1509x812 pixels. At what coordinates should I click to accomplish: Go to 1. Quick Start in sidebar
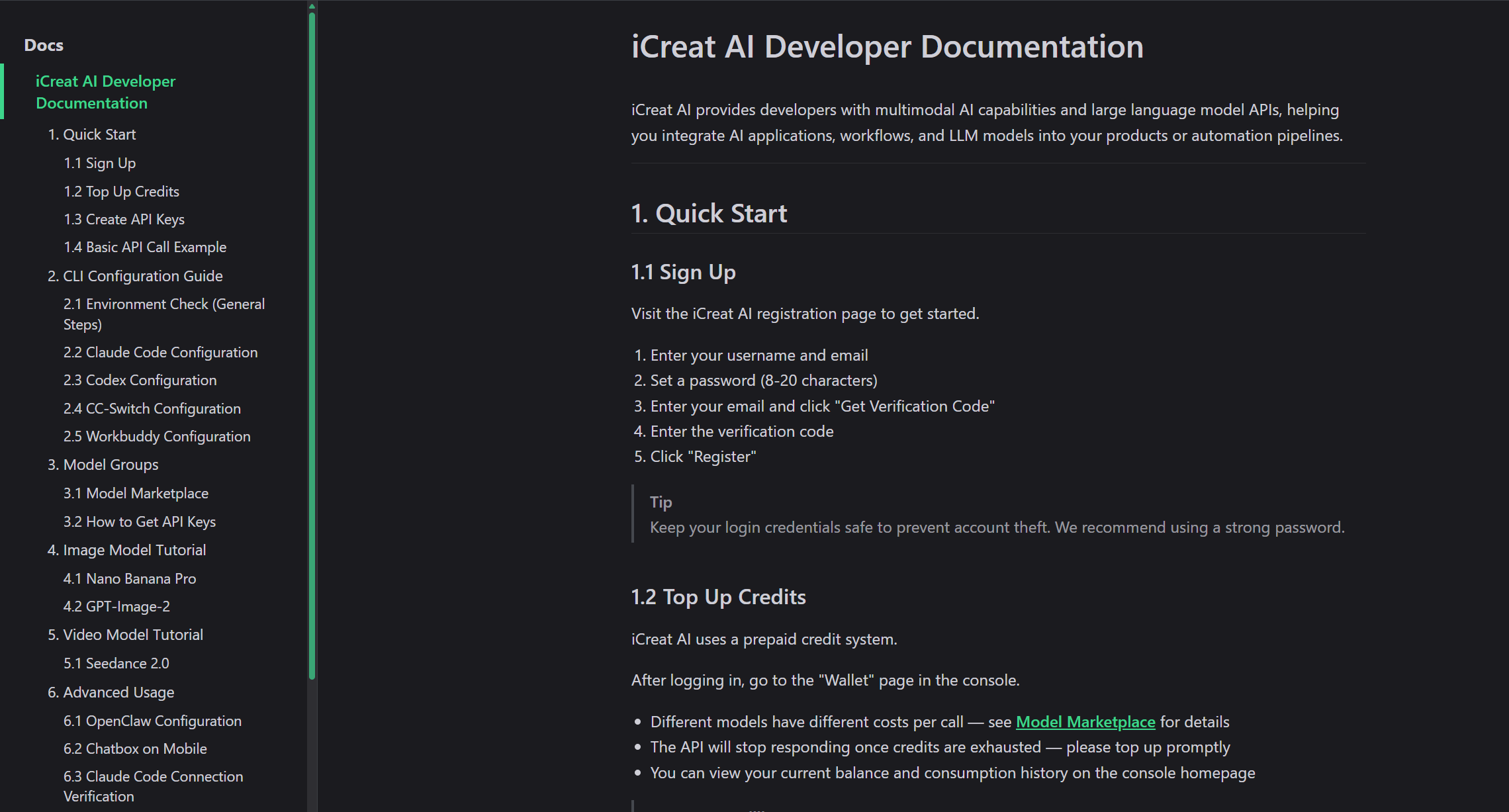click(x=91, y=134)
